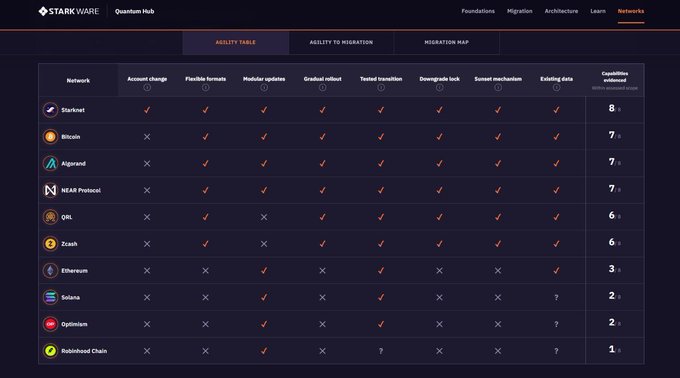Click the QRL Modular updates cross mark
The image size is (680, 378).
click(x=264, y=217)
